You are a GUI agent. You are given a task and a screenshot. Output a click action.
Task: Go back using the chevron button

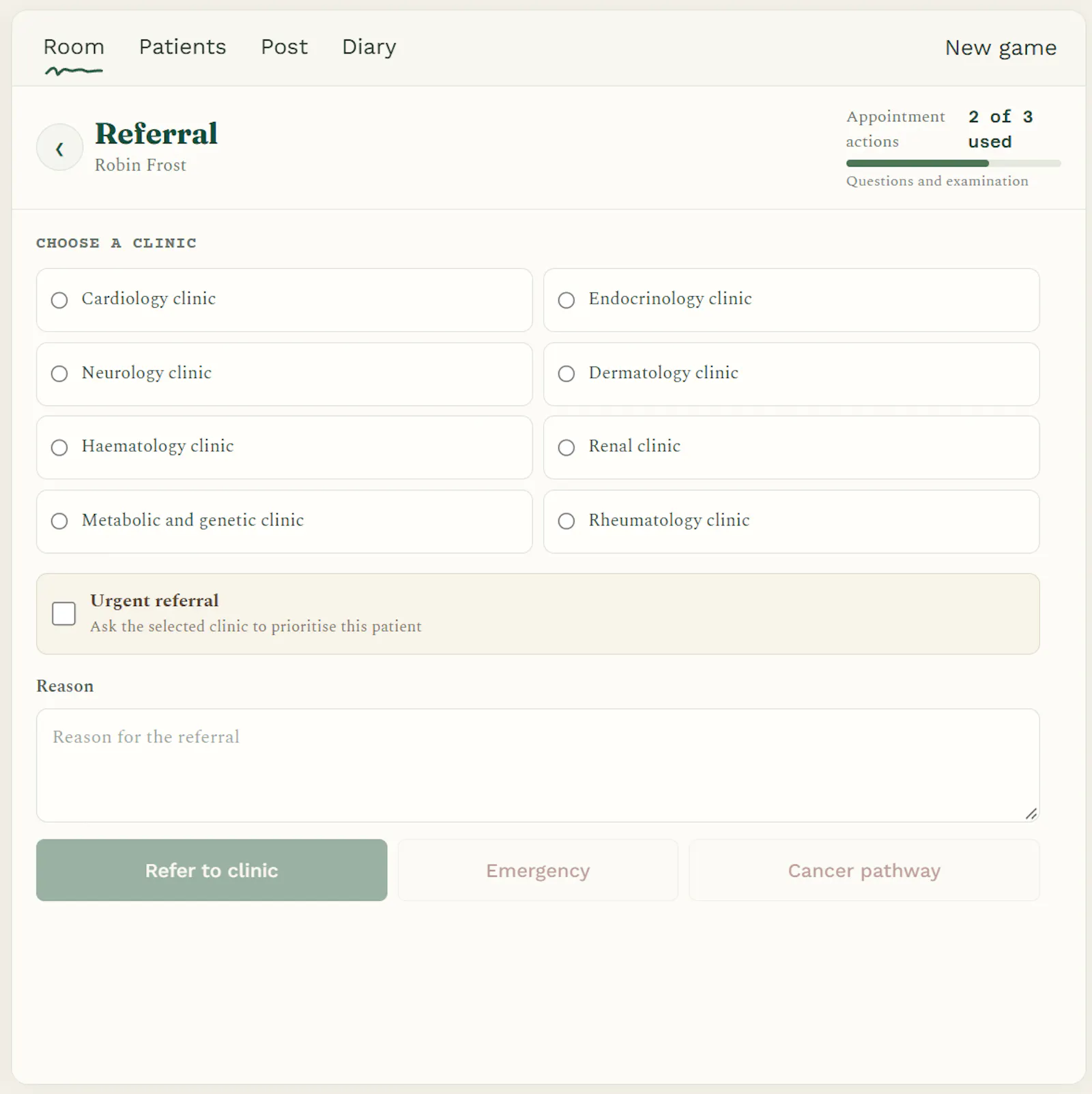(x=59, y=147)
